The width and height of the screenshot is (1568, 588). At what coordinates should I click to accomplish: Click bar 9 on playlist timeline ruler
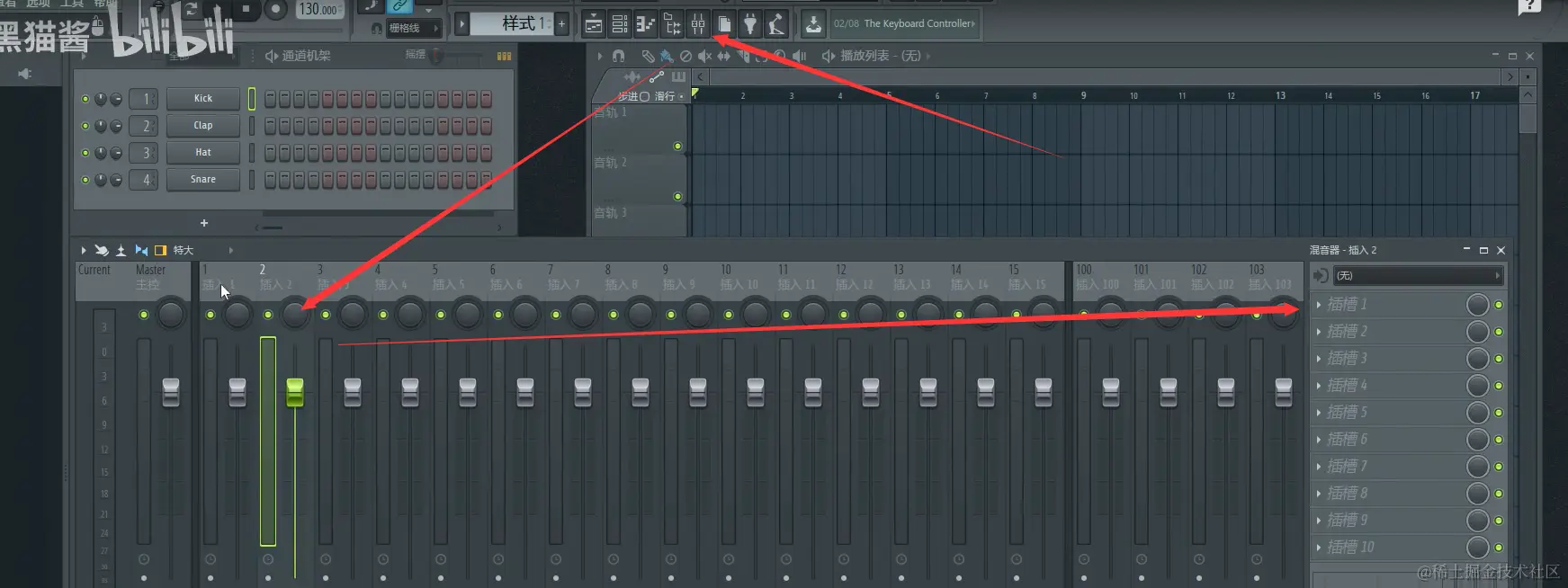[1083, 95]
